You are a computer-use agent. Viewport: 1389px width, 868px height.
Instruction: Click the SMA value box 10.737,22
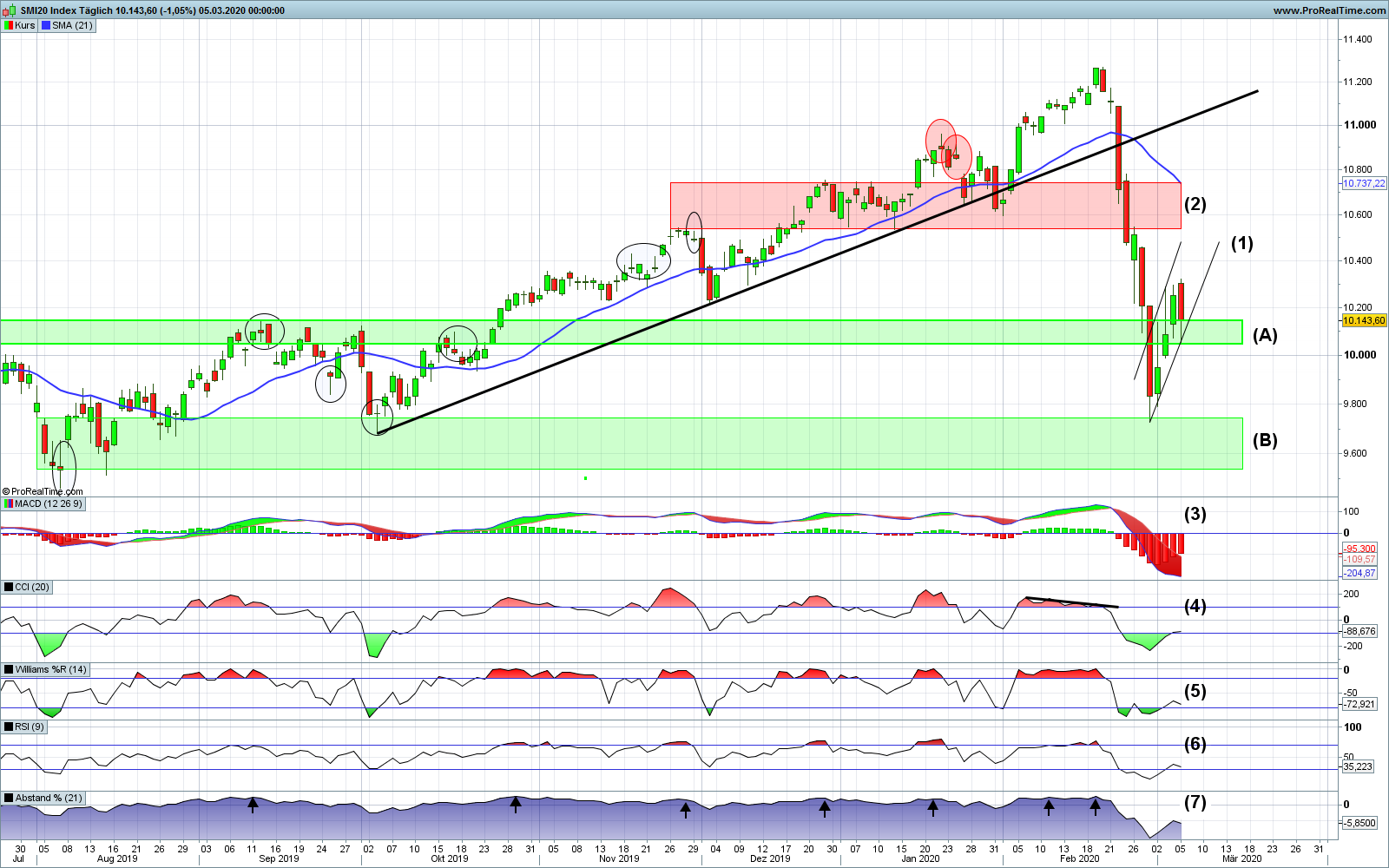click(1365, 183)
